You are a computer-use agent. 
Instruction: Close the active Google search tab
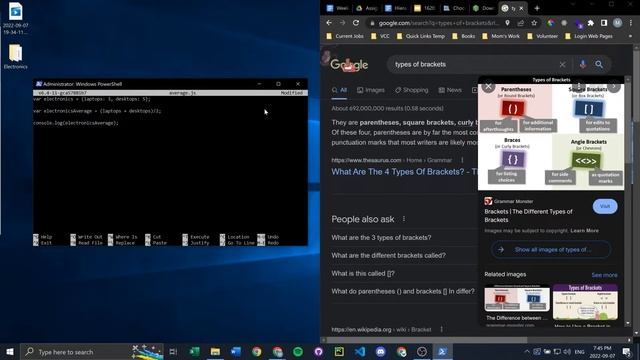tap(521, 8)
